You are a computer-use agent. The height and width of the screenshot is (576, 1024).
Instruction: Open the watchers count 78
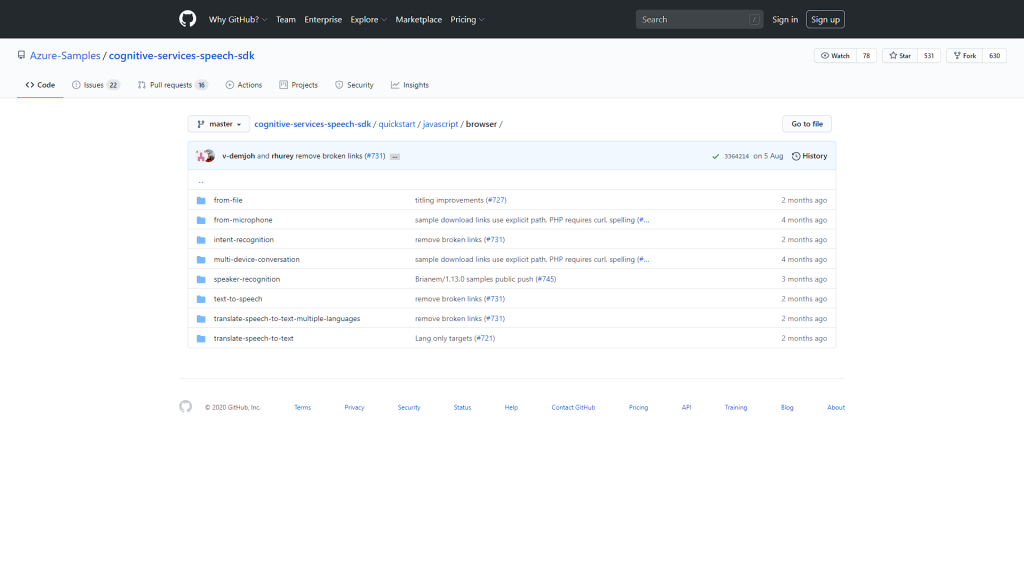[x=866, y=56]
